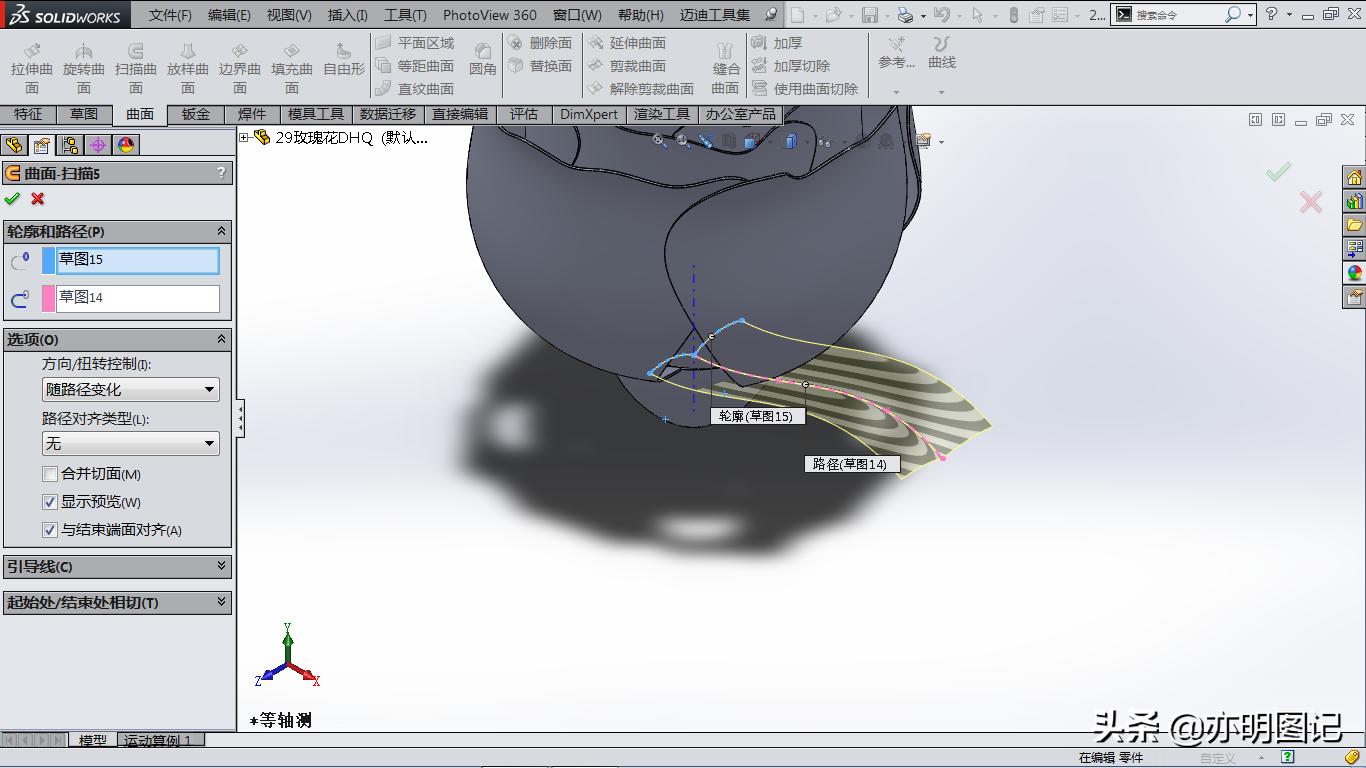Screen dimensions: 1366x768
Task: Select the 缝合曲面 (Knit Surface) tool
Action: pyautogui.click(x=724, y=62)
